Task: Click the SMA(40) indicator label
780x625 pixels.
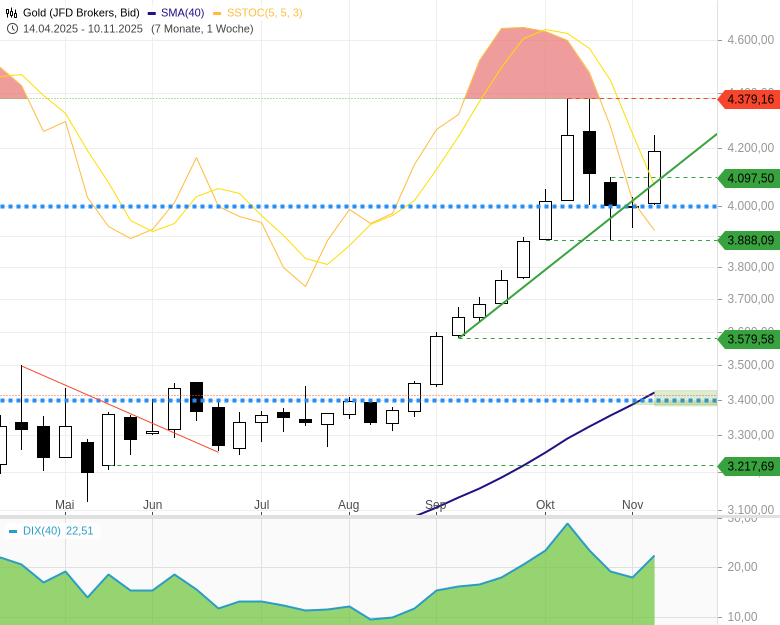Action: point(182,13)
